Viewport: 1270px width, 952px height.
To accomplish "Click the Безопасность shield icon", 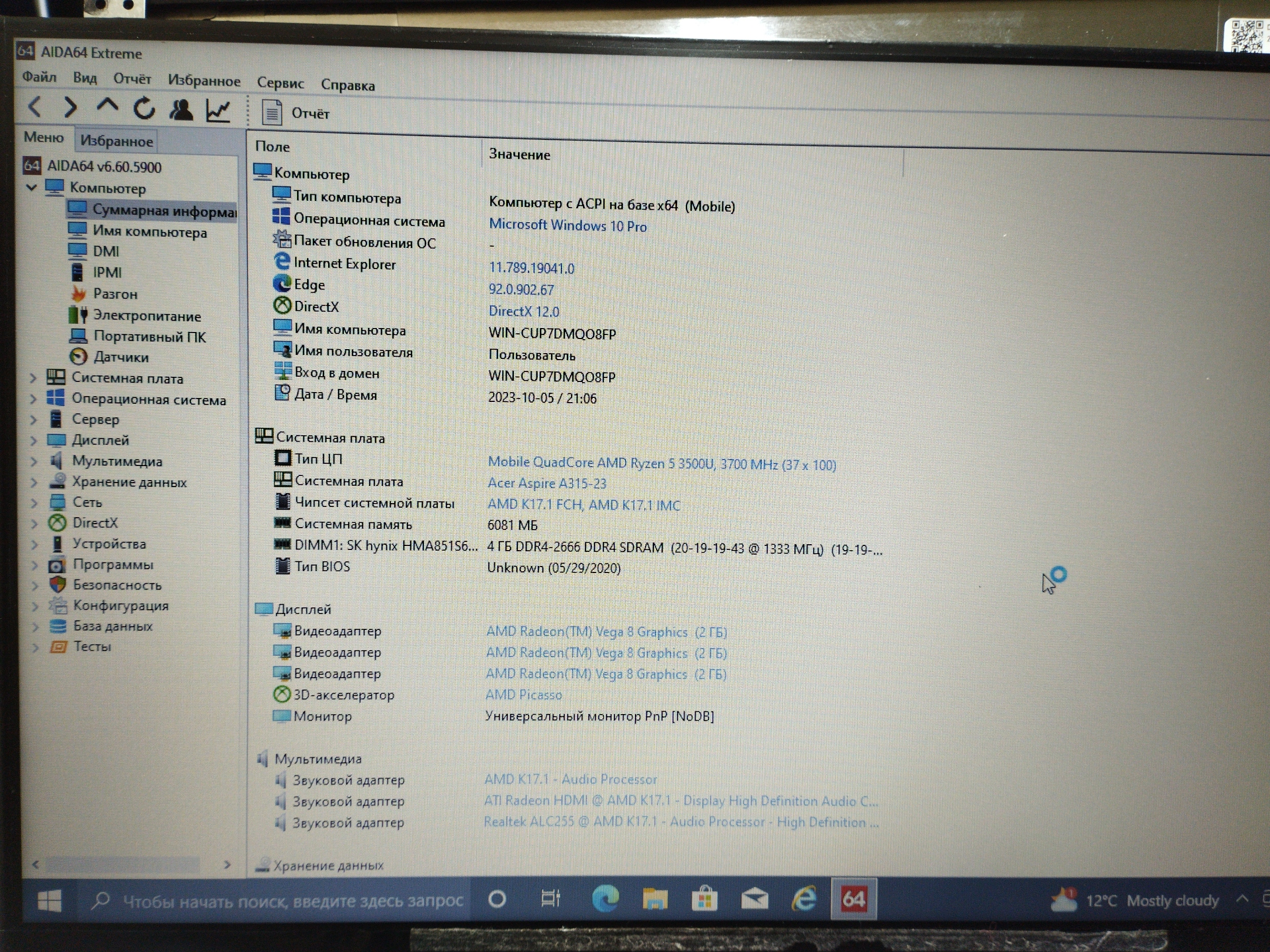I will click(x=58, y=584).
